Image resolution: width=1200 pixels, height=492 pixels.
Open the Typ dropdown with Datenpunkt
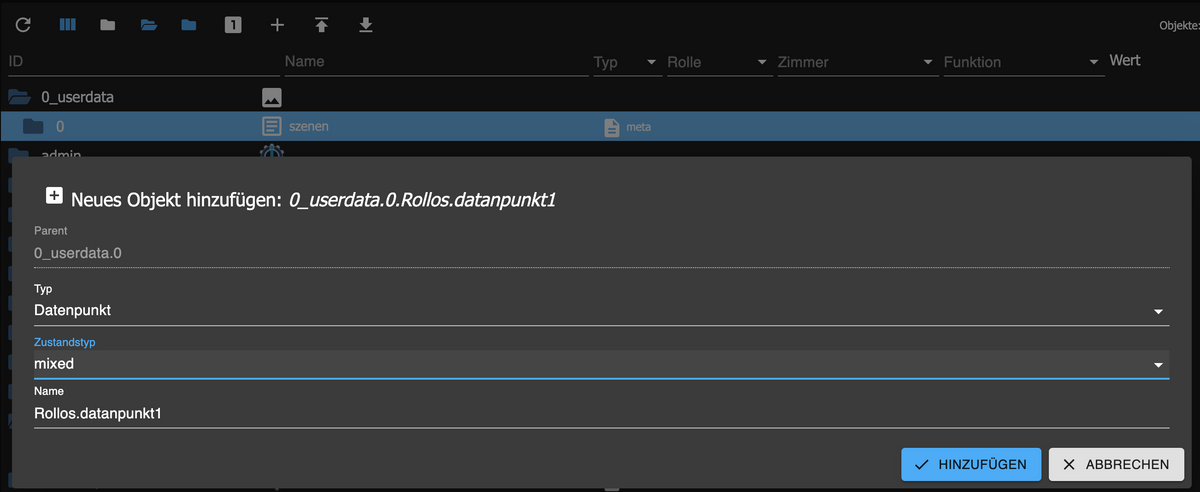pos(600,311)
